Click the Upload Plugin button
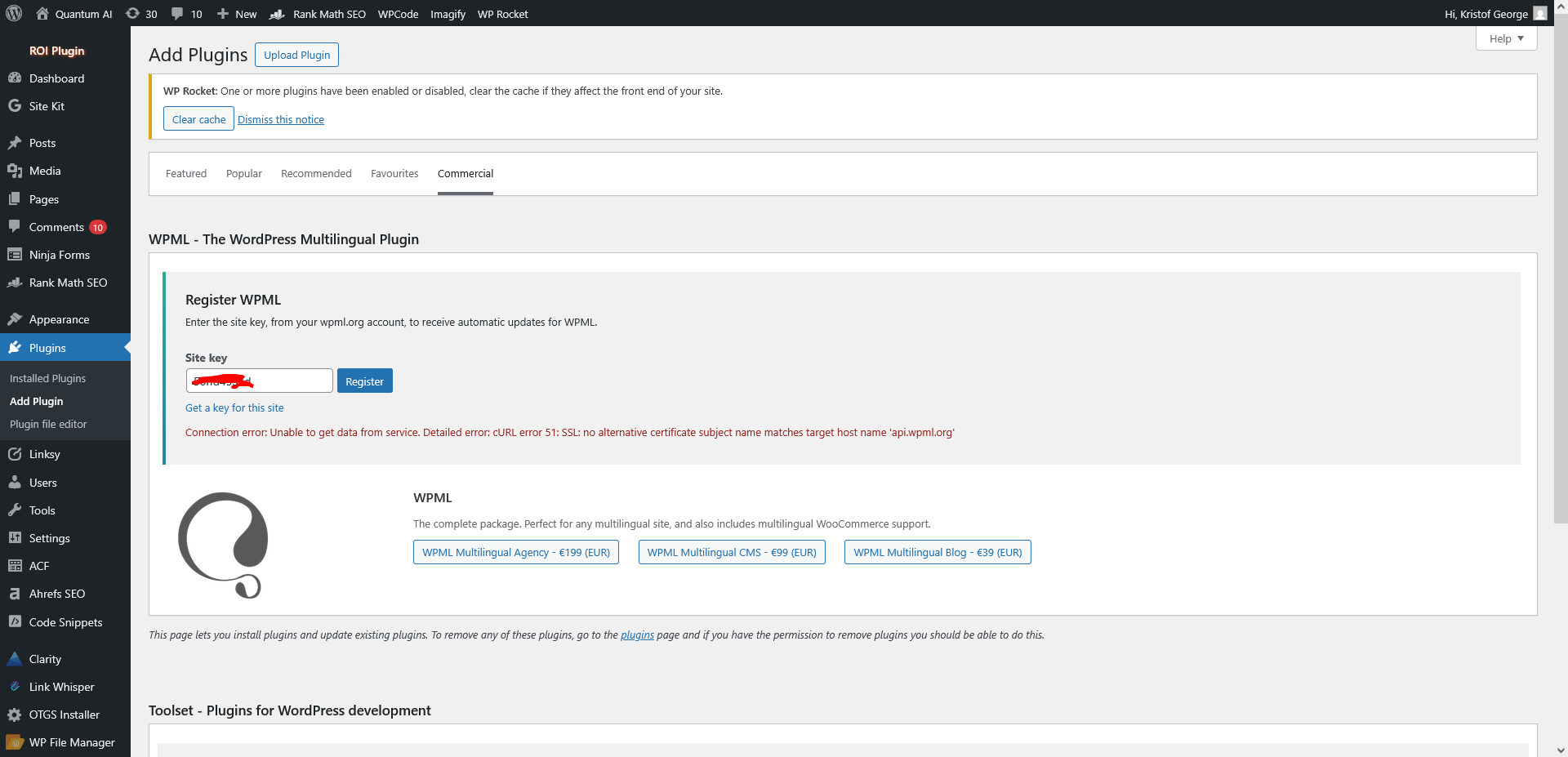 296,55
